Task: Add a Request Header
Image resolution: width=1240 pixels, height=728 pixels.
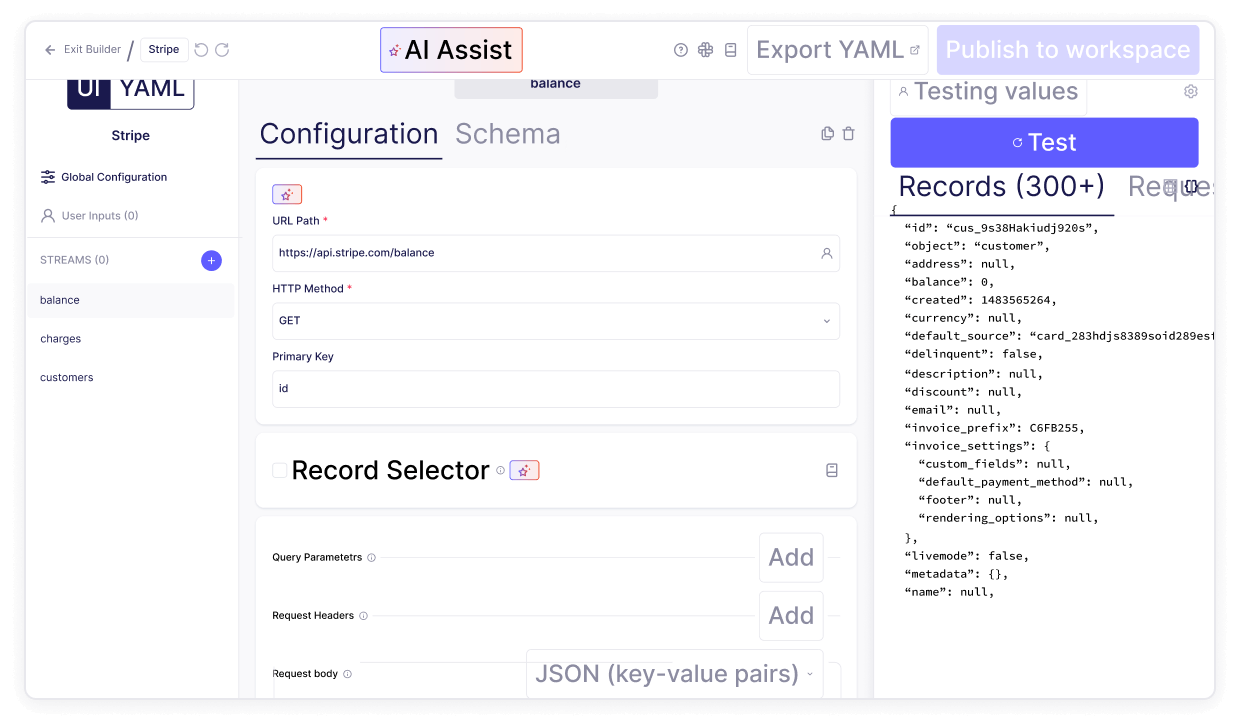Action: click(791, 616)
